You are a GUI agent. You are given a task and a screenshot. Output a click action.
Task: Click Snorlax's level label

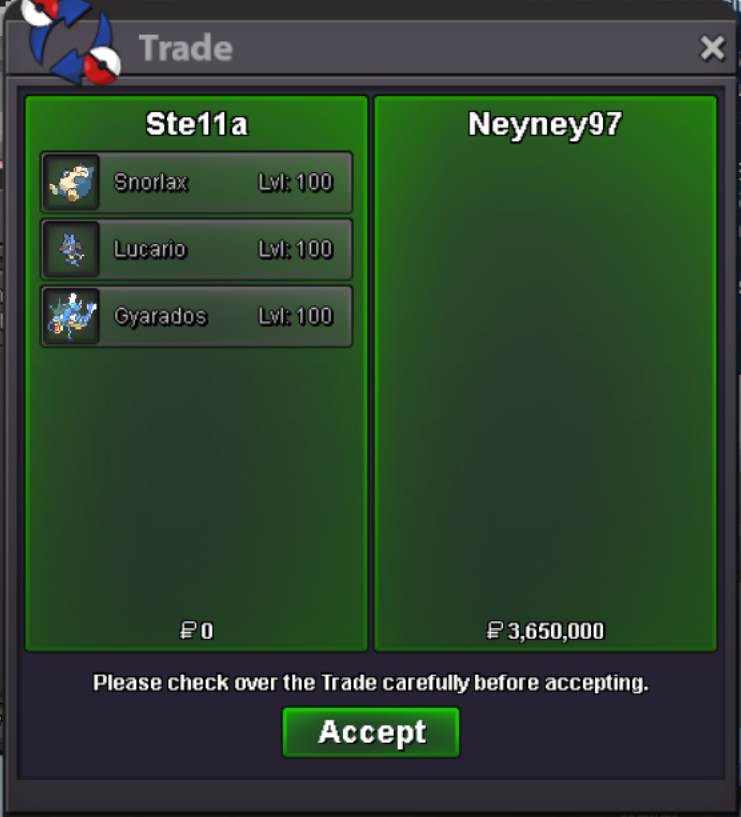click(x=295, y=182)
